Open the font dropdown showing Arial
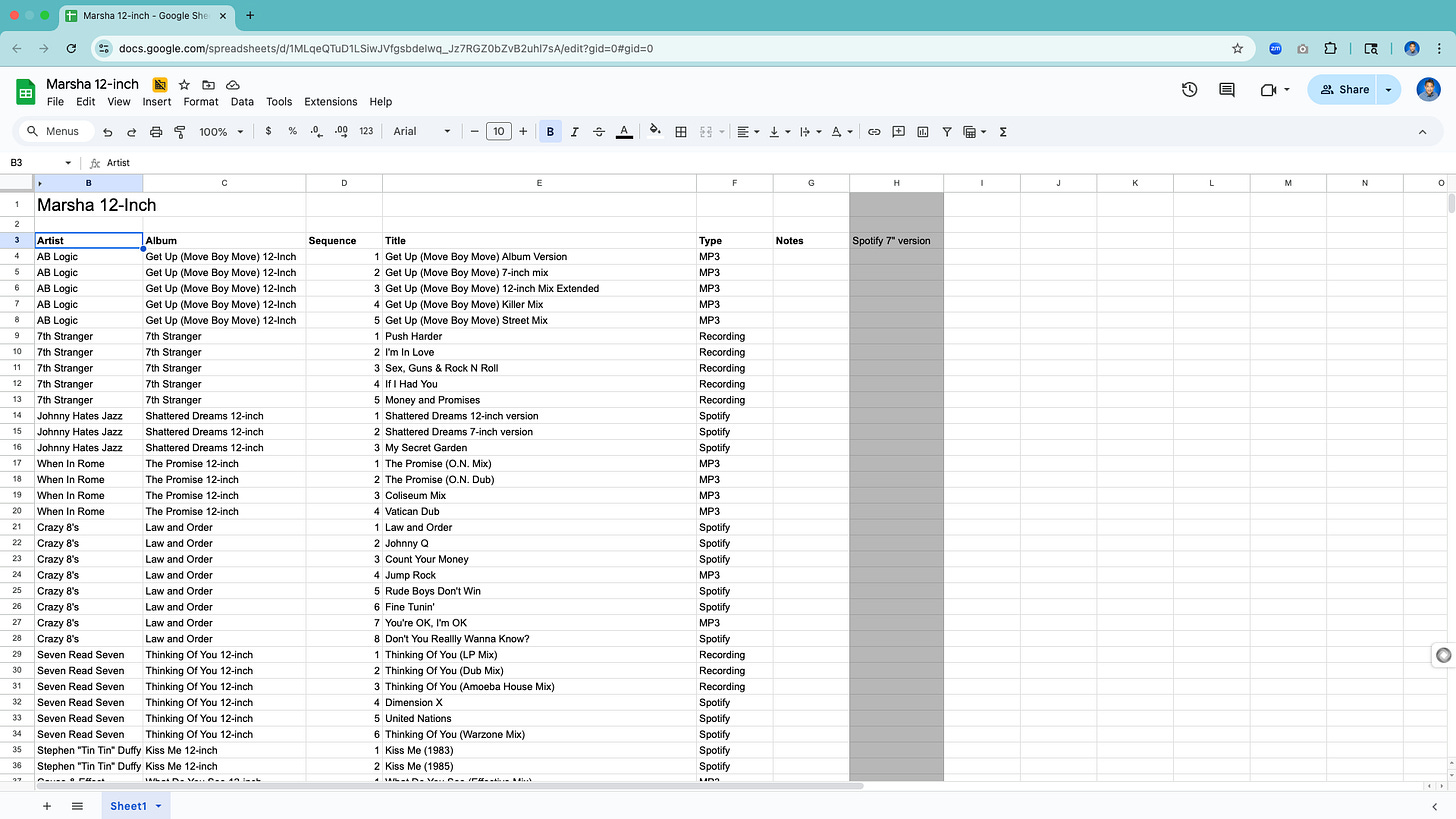1456x819 pixels. (x=417, y=131)
